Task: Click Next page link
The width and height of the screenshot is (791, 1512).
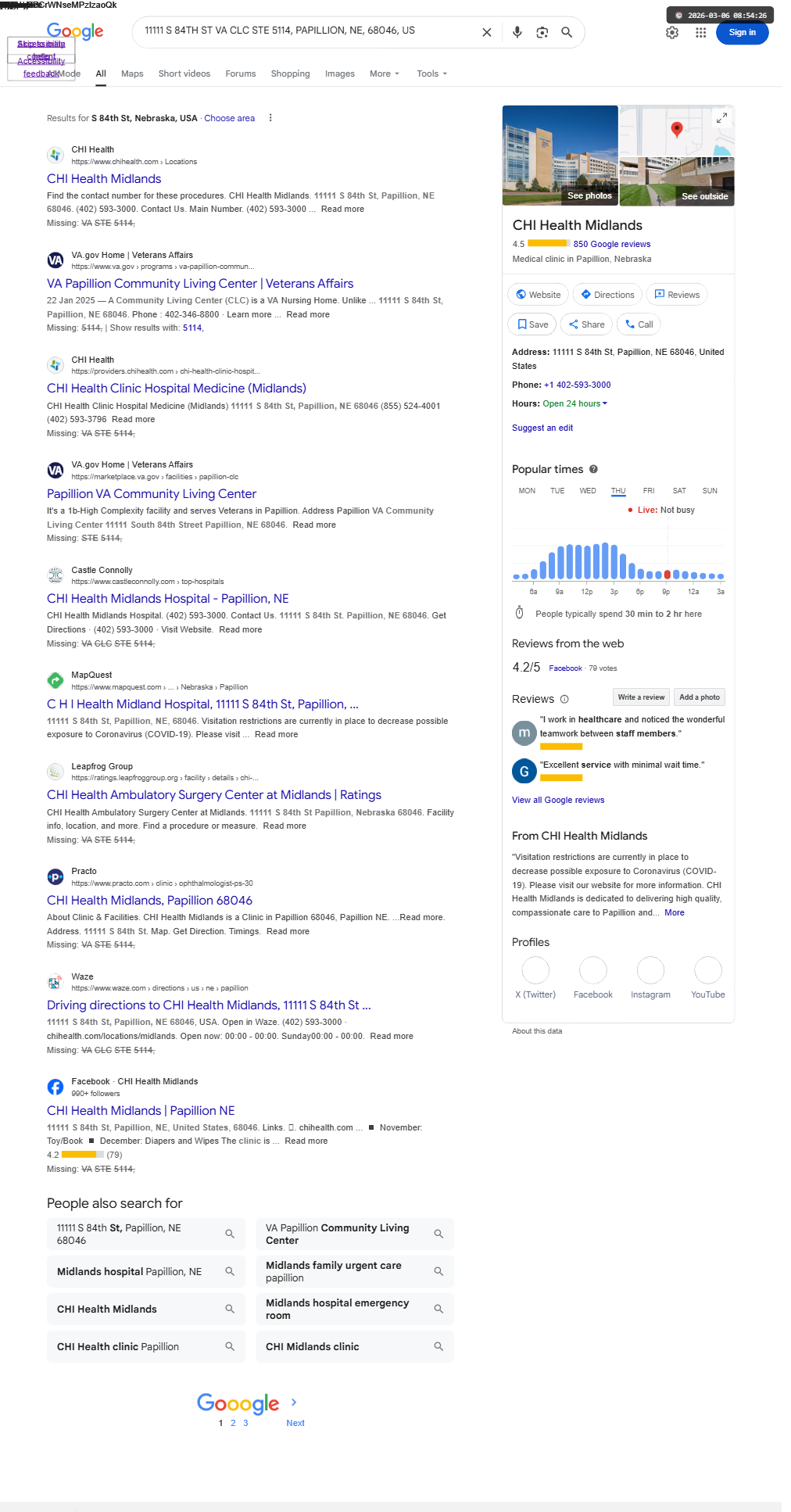Action: pos(295,1423)
